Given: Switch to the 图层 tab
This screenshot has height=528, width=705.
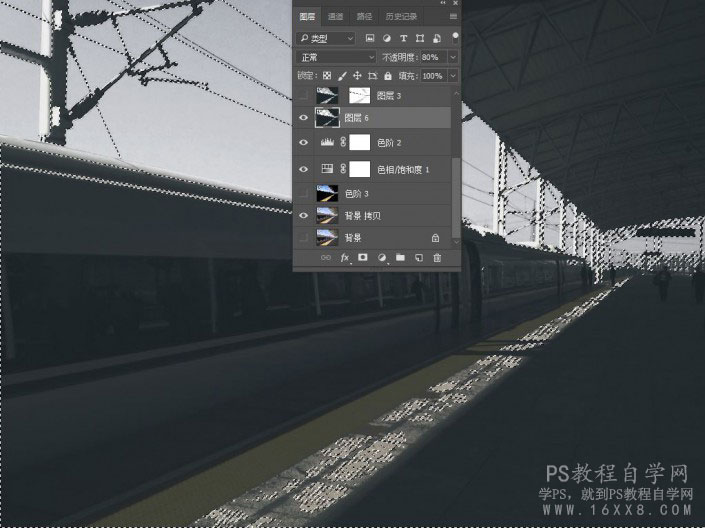Looking at the screenshot, I should [308, 17].
